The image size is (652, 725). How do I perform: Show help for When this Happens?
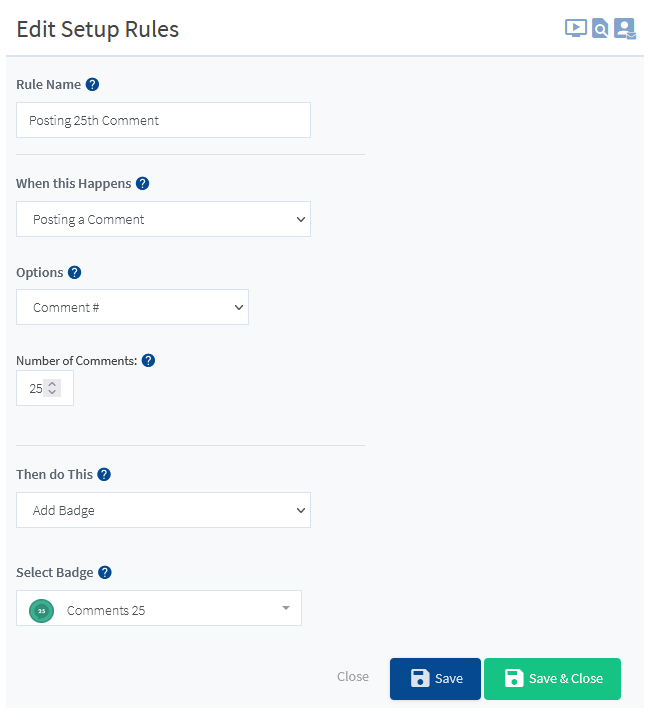click(142, 184)
